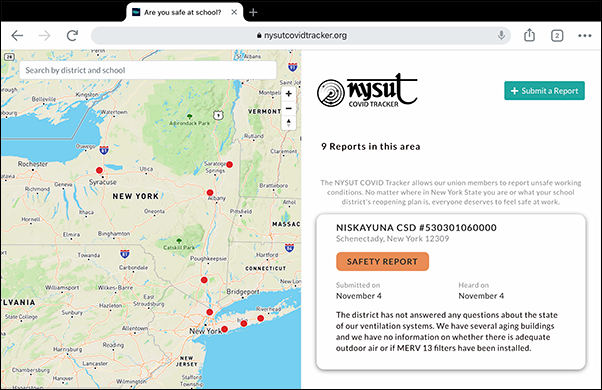Zoom out on the map with minus

(289, 108)
